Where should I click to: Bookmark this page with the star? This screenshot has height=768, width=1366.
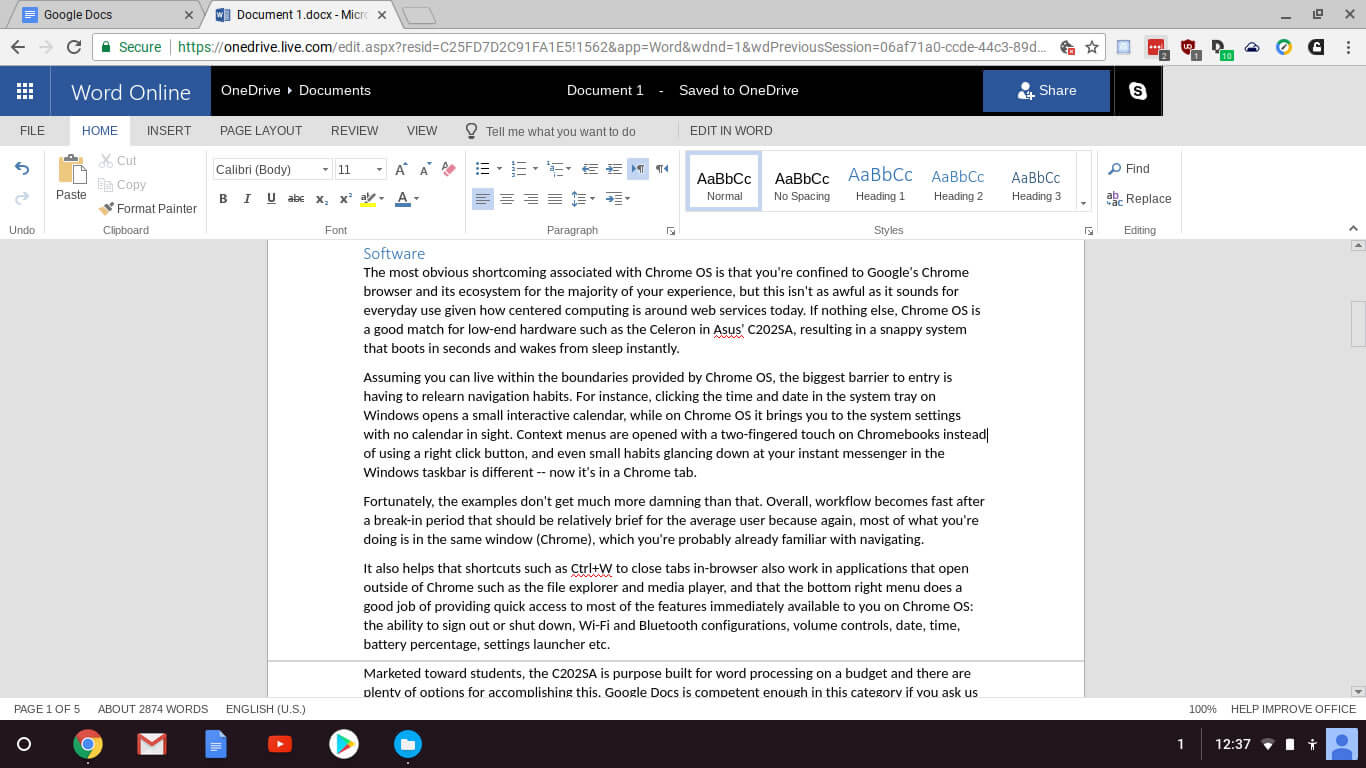[x=1092, y=47]
